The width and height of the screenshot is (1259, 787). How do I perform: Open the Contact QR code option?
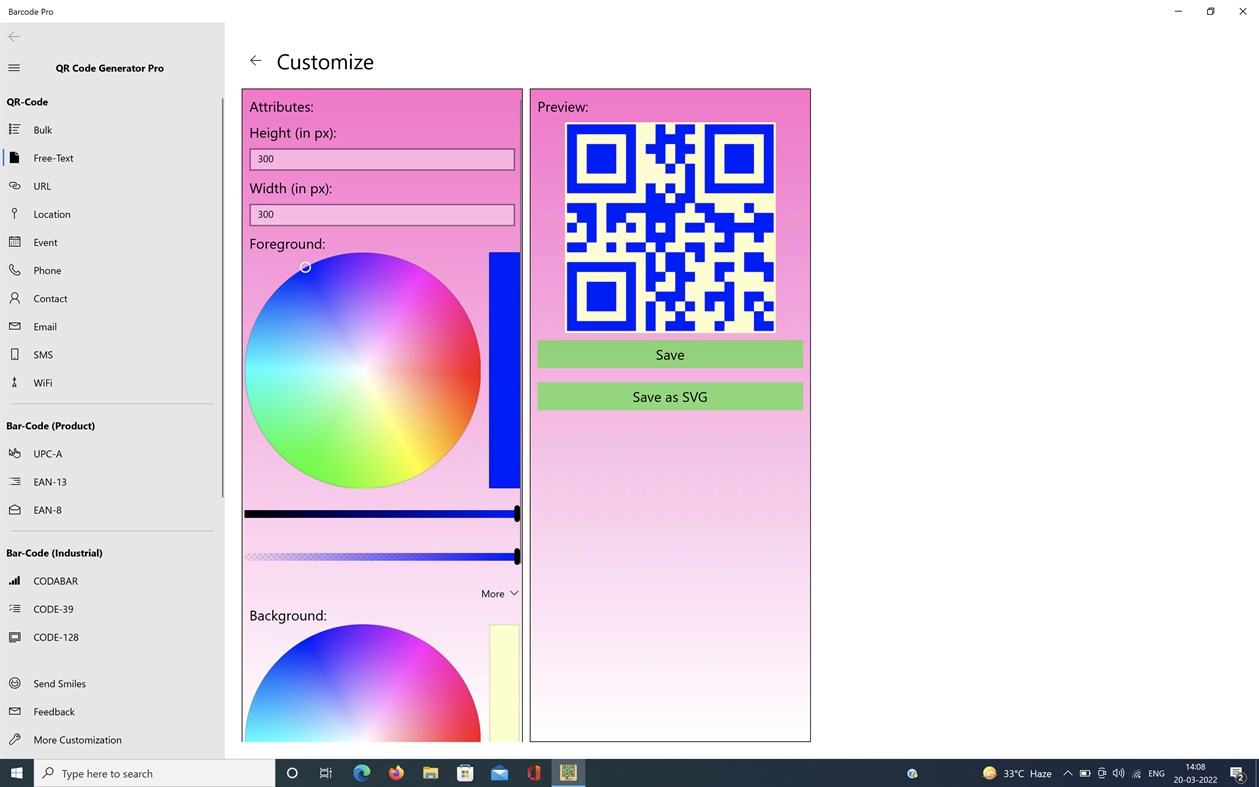coord(49,298)
